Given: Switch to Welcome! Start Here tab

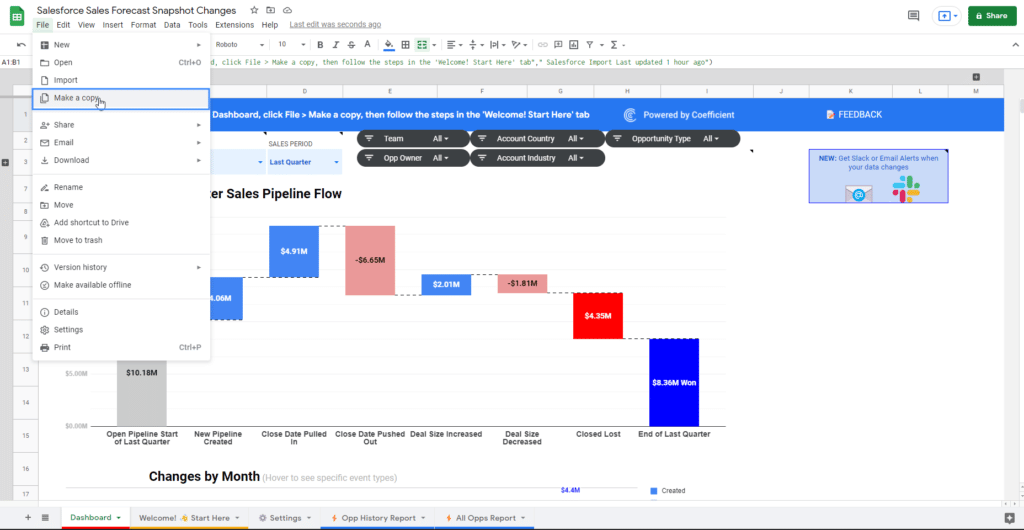Looking at the screenshot, I should pos(189,518).
